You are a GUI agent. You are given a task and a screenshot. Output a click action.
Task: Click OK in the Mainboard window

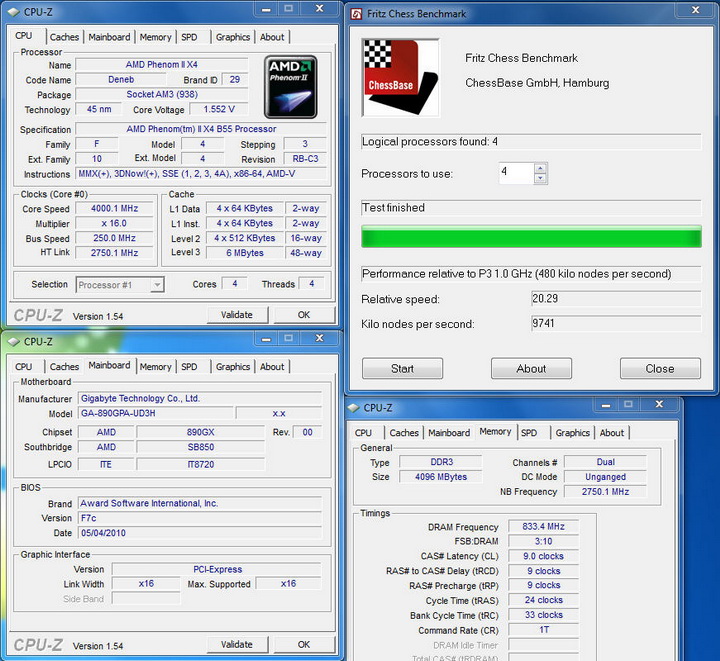[304, 644]
